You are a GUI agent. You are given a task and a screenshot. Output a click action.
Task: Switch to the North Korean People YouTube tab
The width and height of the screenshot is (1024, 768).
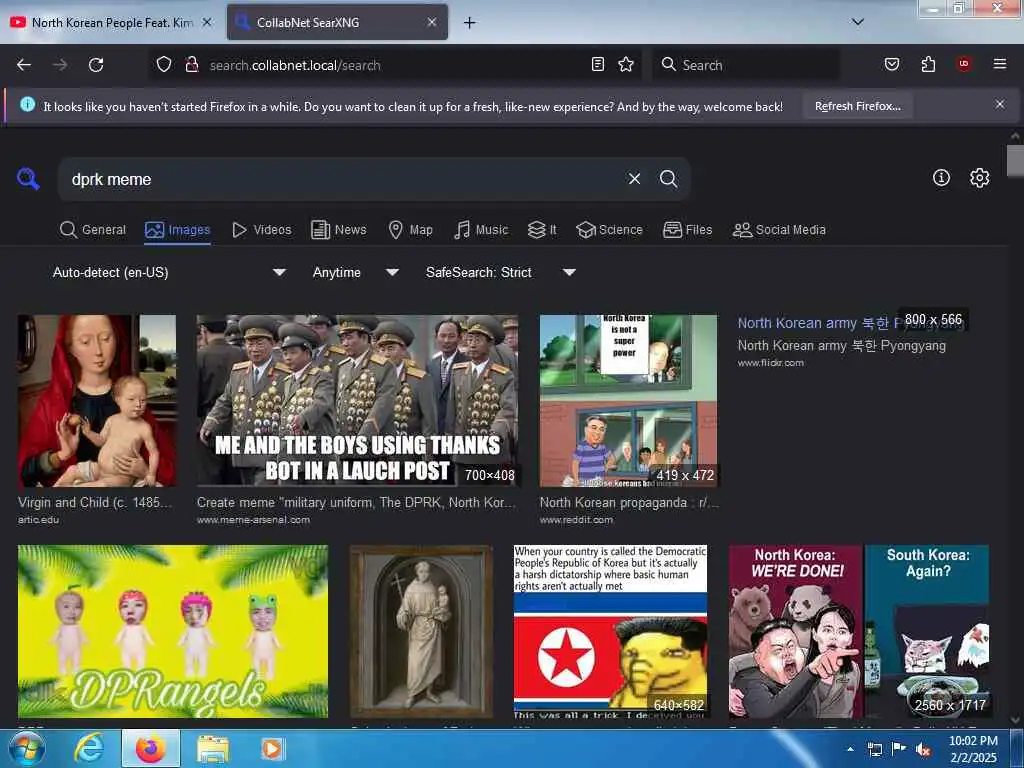(111, 22)
